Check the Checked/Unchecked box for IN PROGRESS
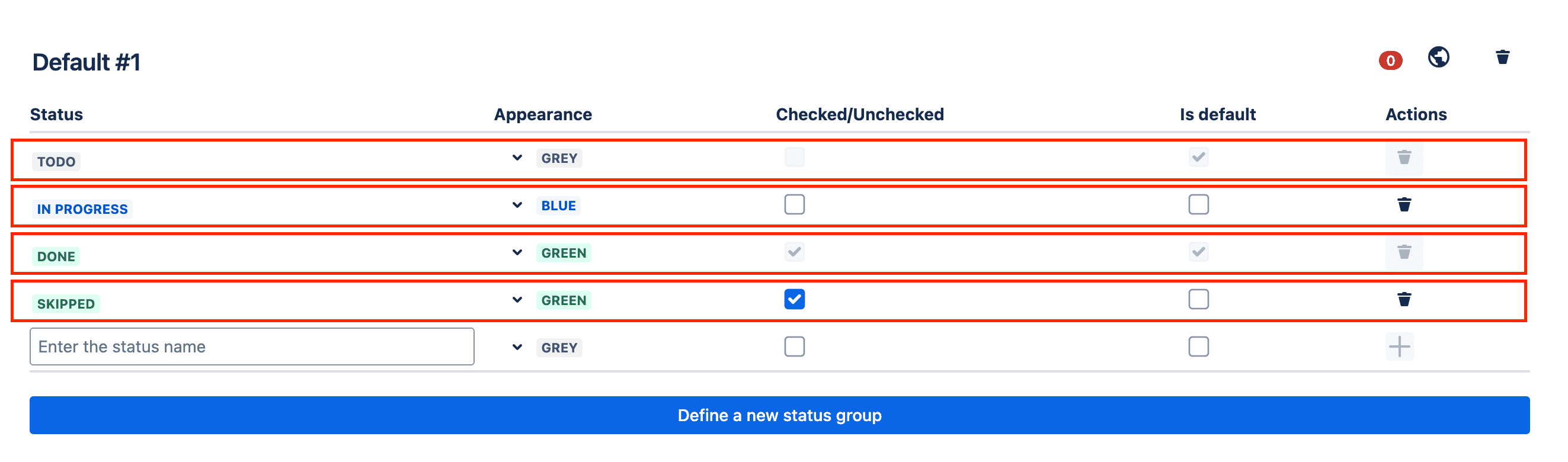Image resolution: width=1568 pixels, height=462 pixels. pos(793,204)
